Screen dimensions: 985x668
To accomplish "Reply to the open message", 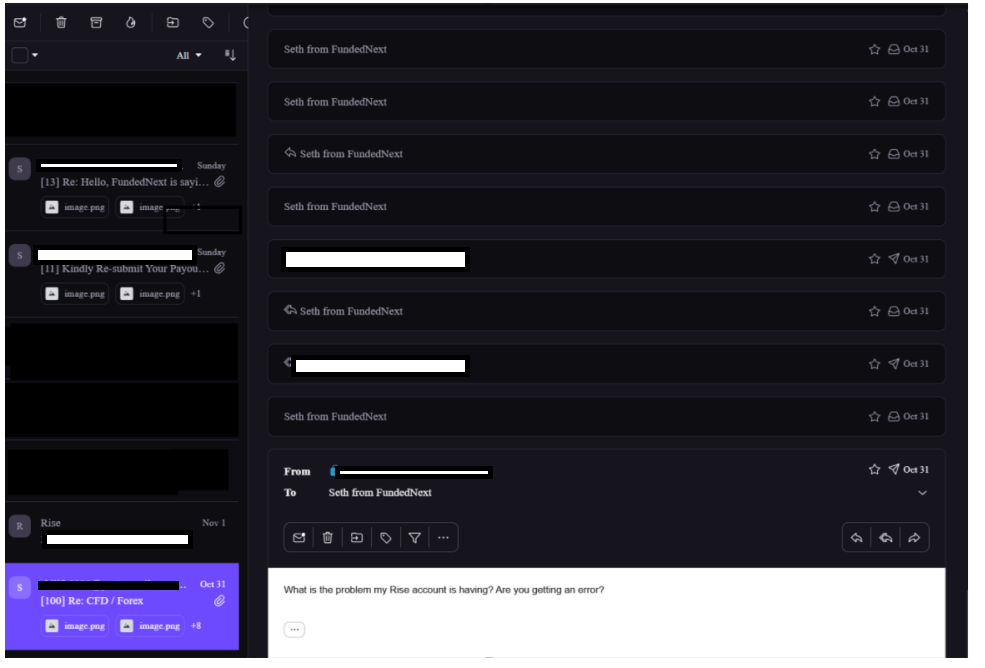I will (x=857, y=537).
